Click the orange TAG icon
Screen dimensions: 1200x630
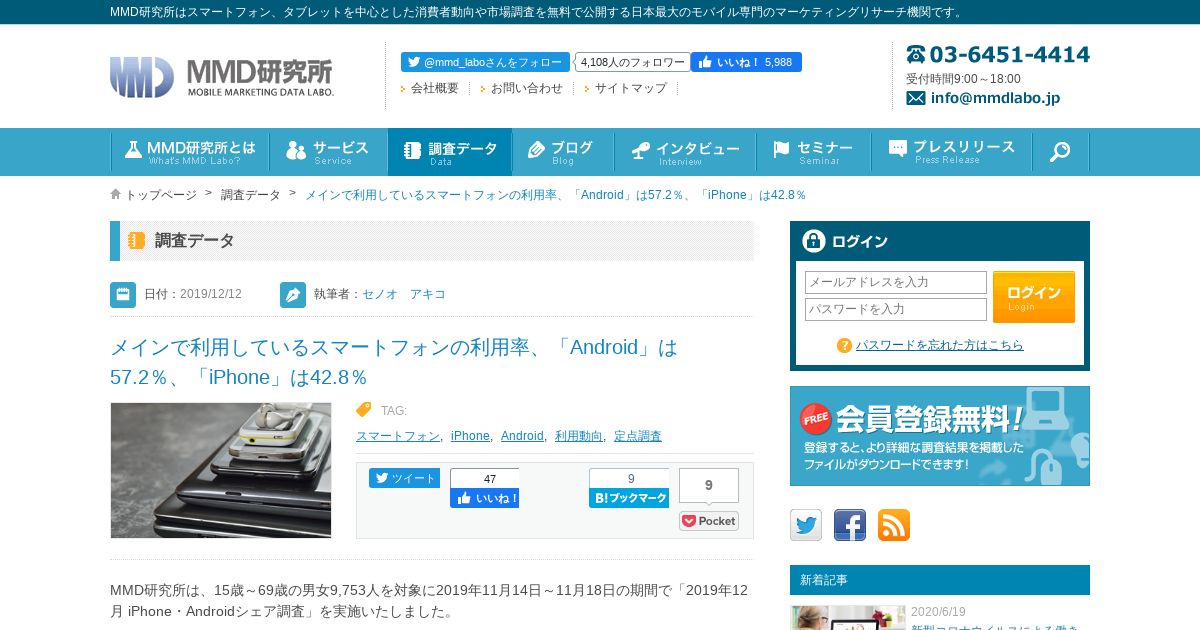[x=364, y=410]
